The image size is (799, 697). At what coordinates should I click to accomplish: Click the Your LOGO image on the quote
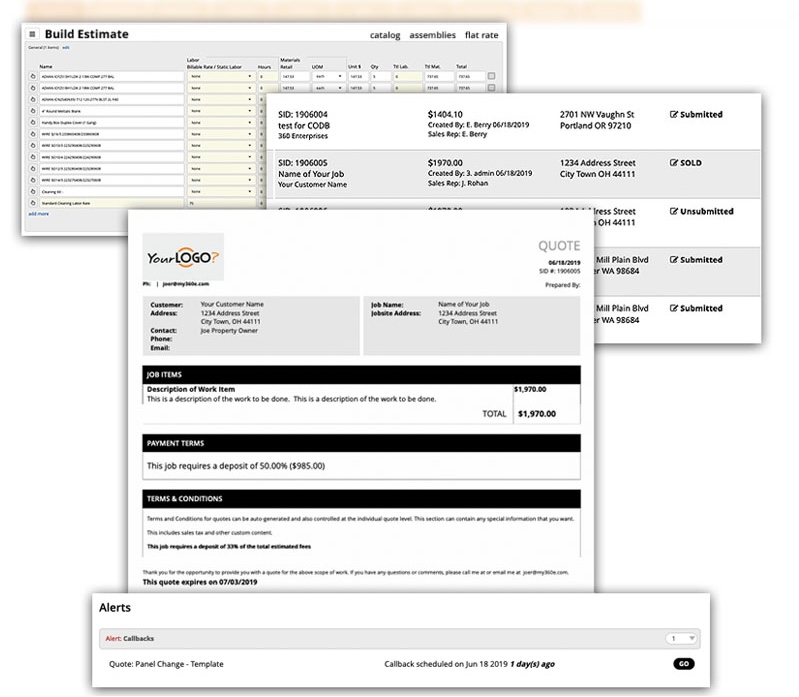(x=183, y=257)
